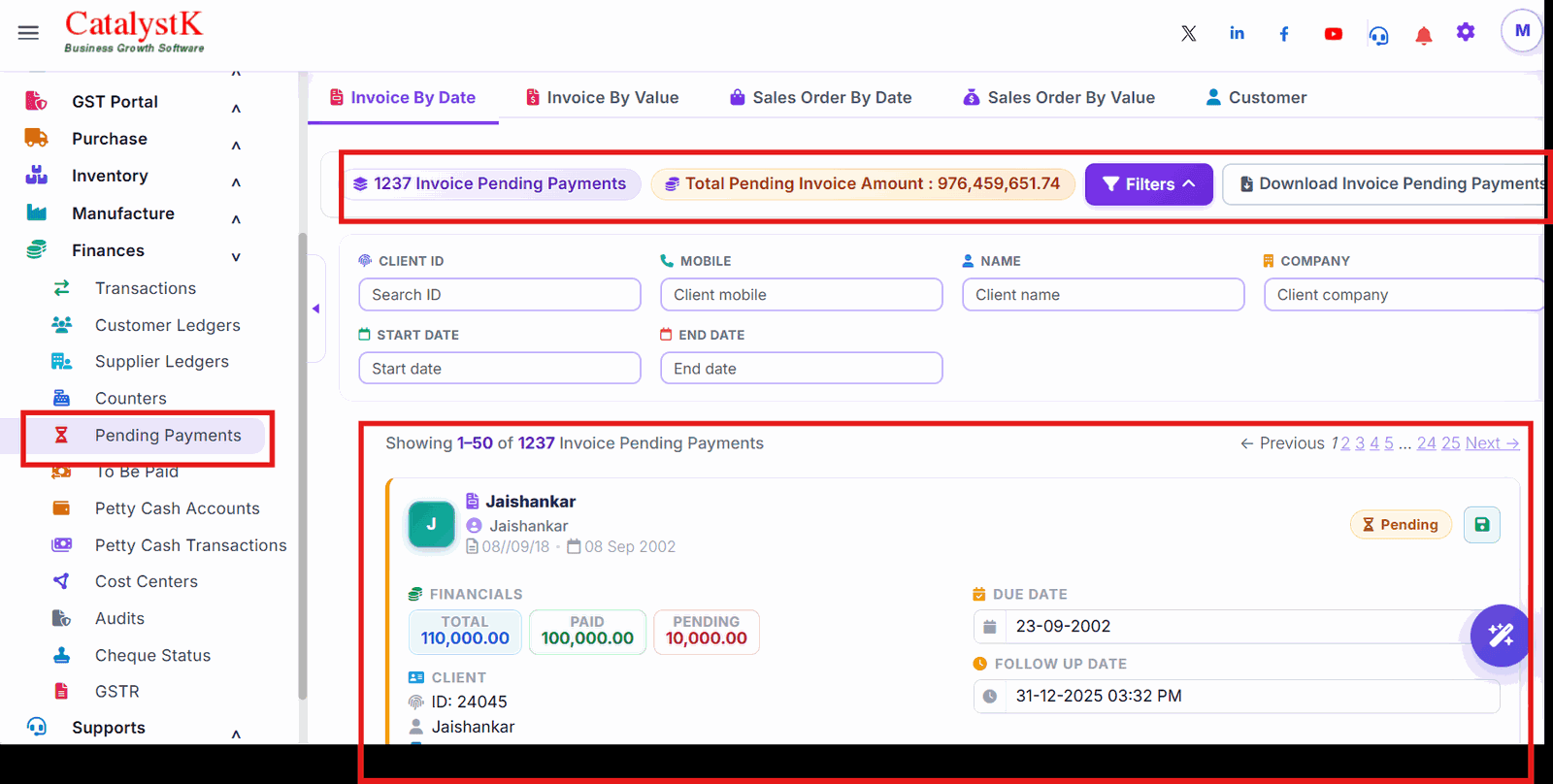Click the Start date field

tap(500, 369)
